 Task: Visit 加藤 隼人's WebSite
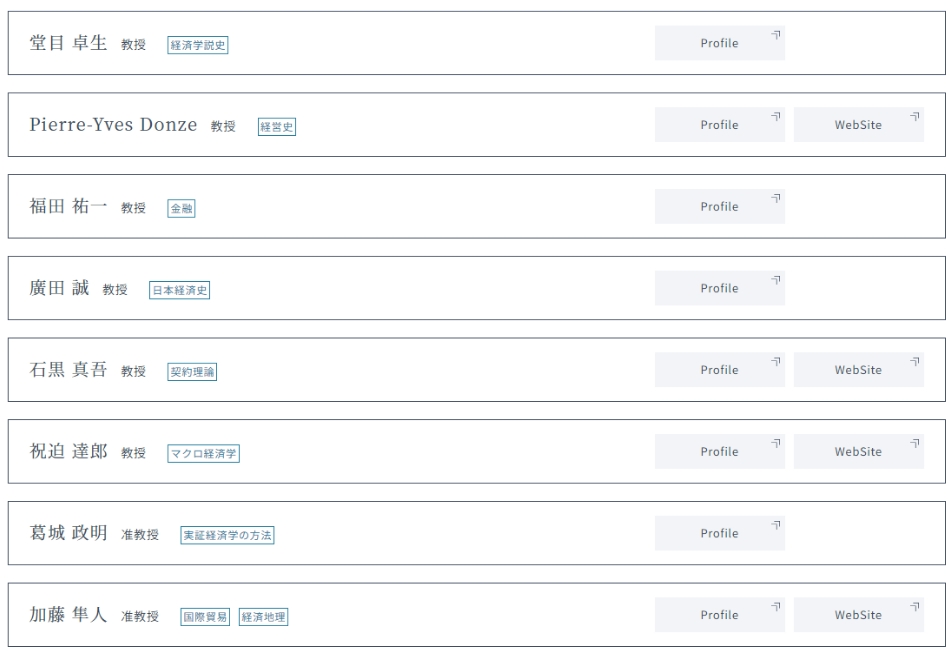click(x=859, y=615)
